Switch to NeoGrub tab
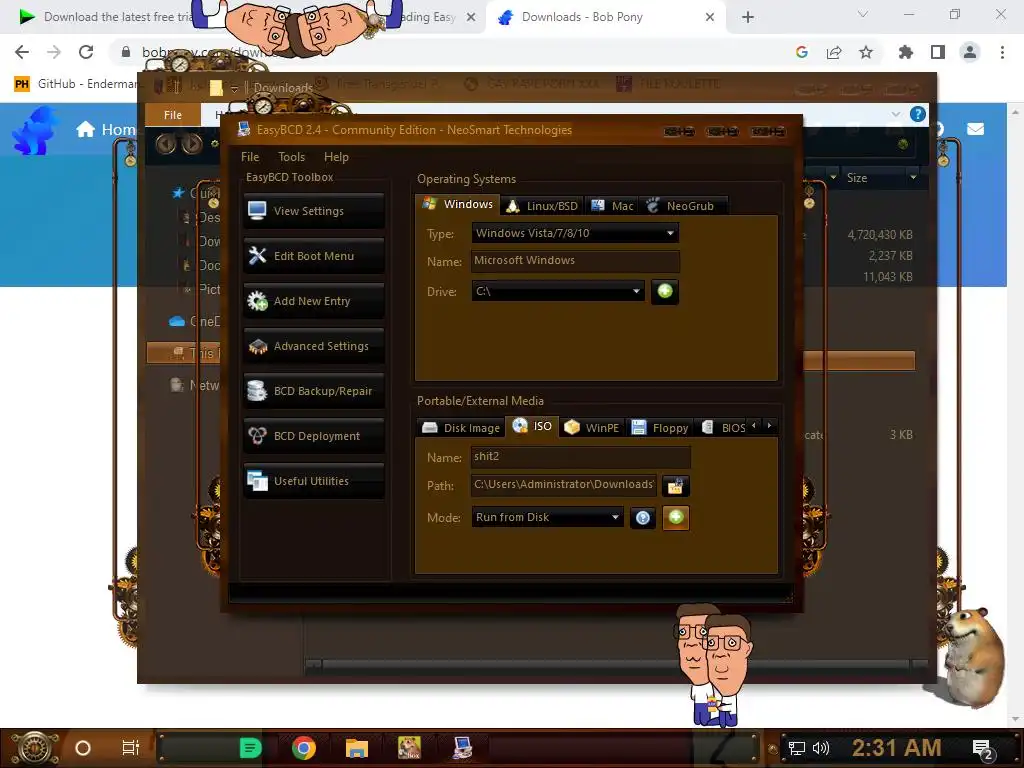 tap(682, 206)
